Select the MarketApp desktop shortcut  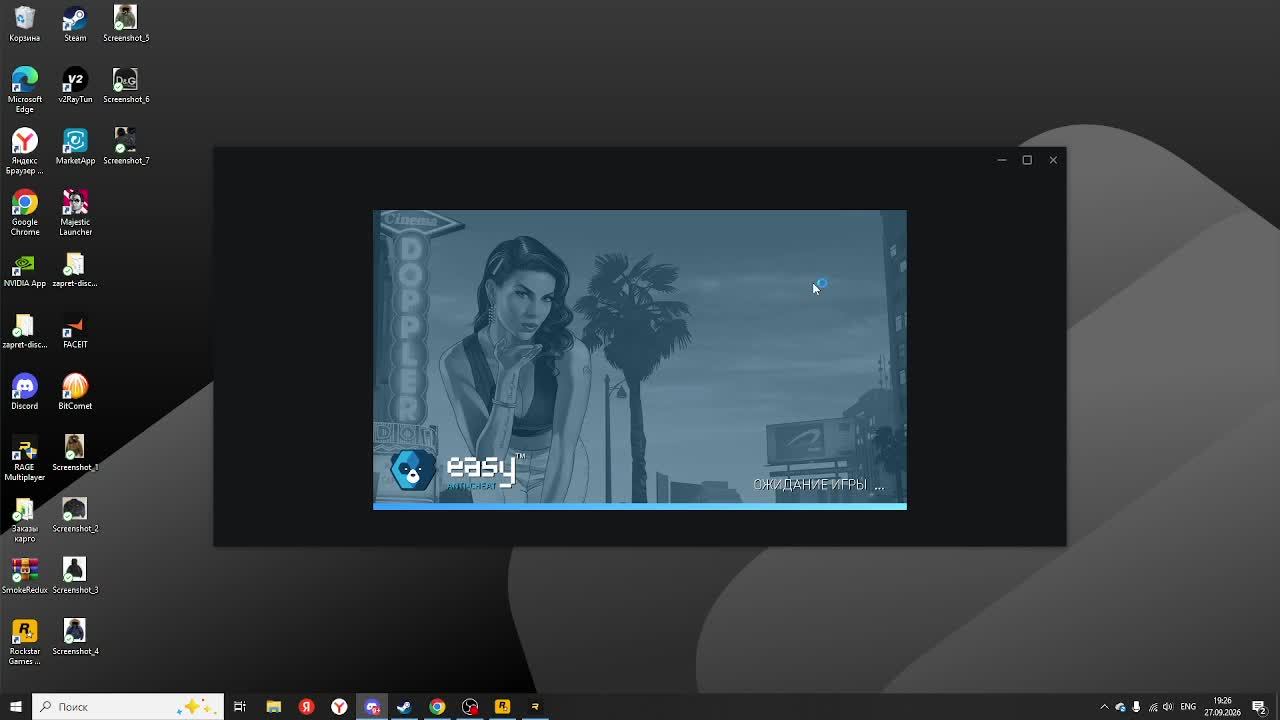[75, 147]
